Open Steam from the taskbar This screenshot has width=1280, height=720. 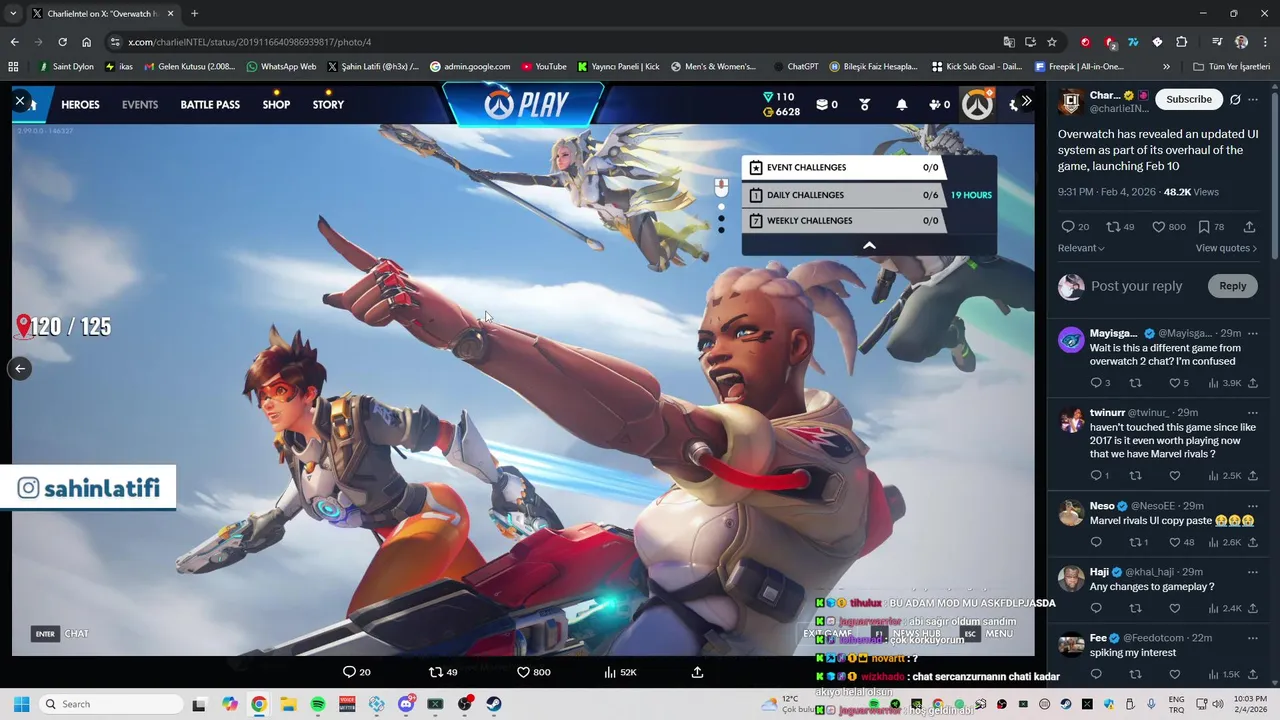pos(494,704)
